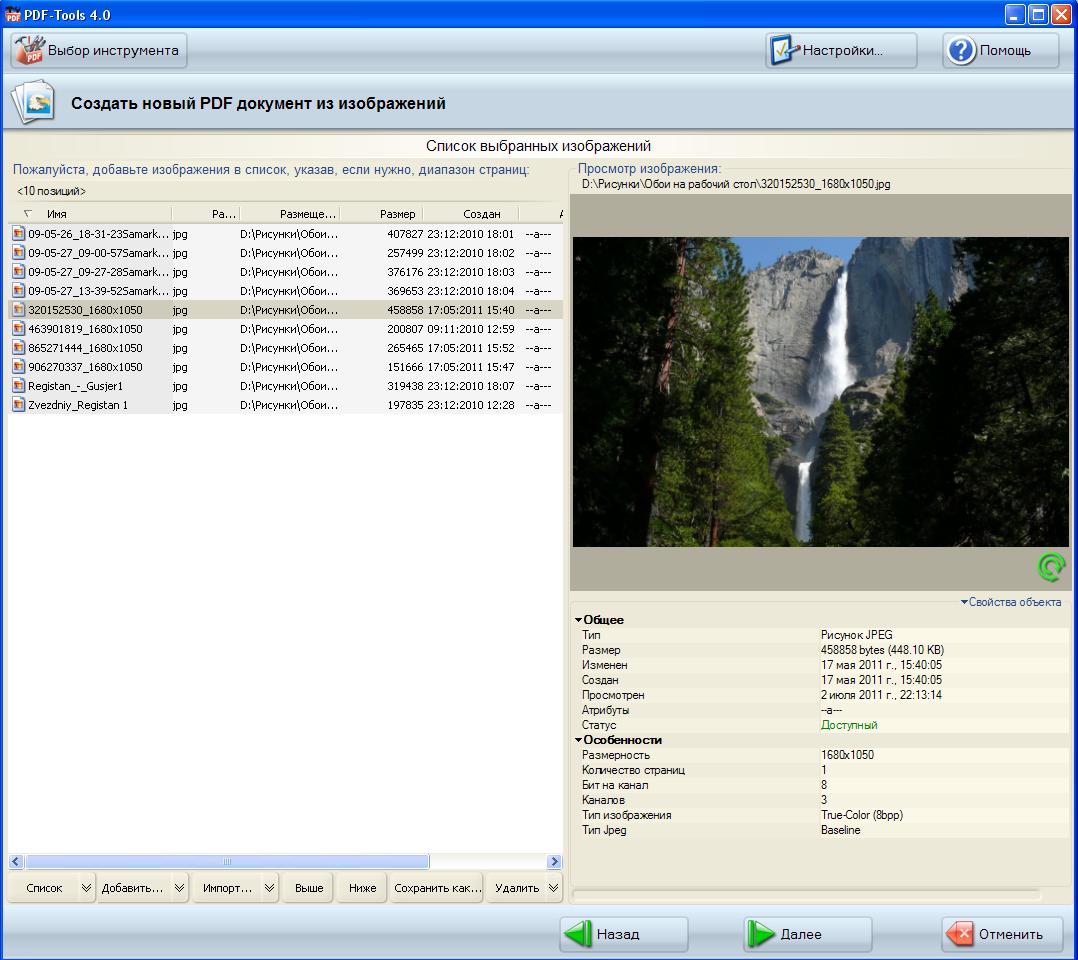
Task: Click file icon of 09-05-27_09-27-28Samark row
Action: (19, 272)
